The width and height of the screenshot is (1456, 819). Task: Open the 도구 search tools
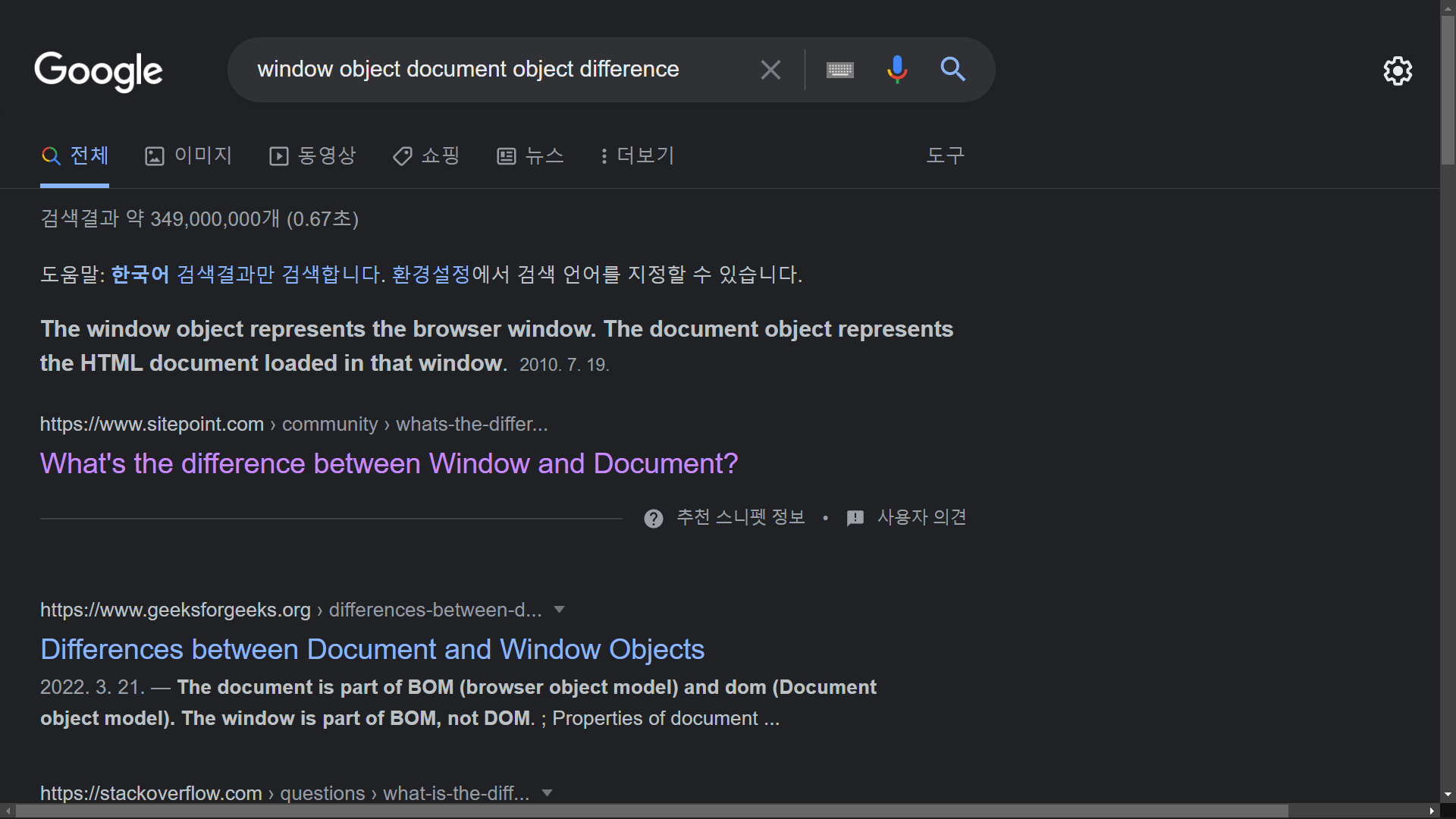[x=945, y=155]
